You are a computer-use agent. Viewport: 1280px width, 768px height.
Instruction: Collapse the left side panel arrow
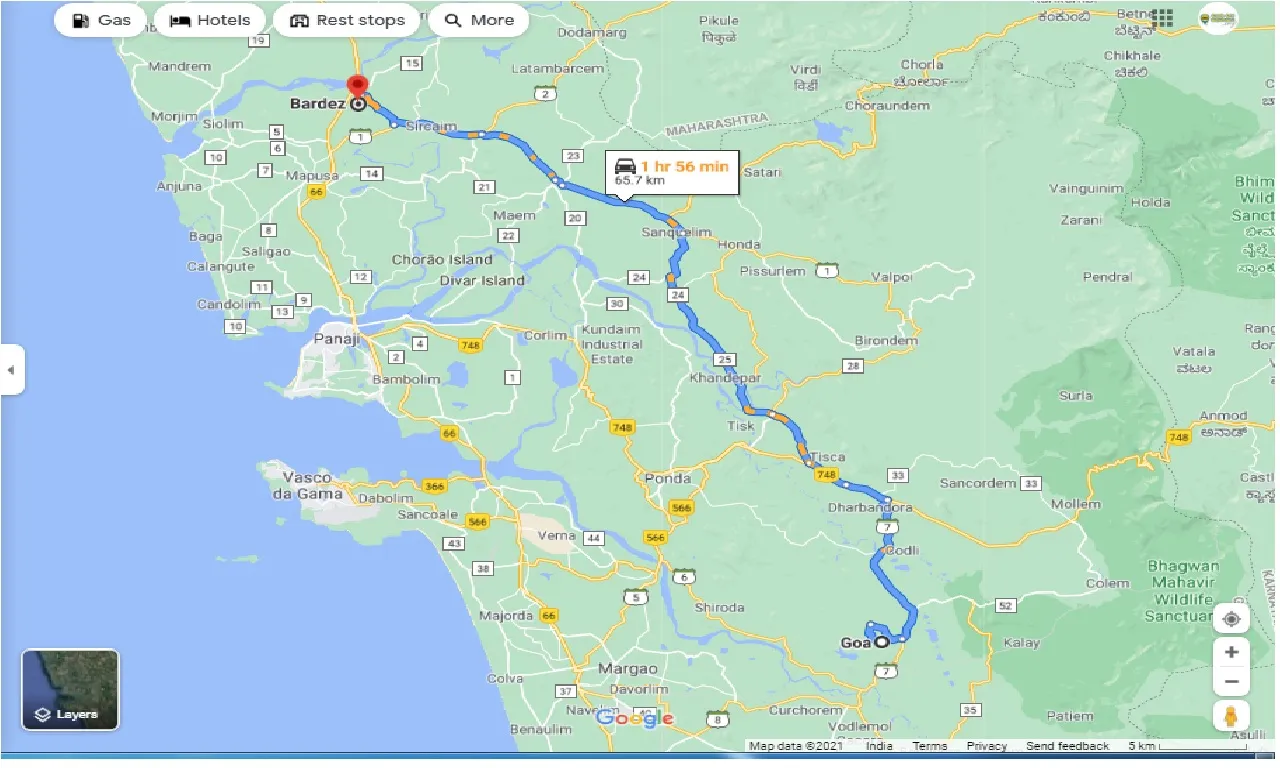[x=11, y=369]
